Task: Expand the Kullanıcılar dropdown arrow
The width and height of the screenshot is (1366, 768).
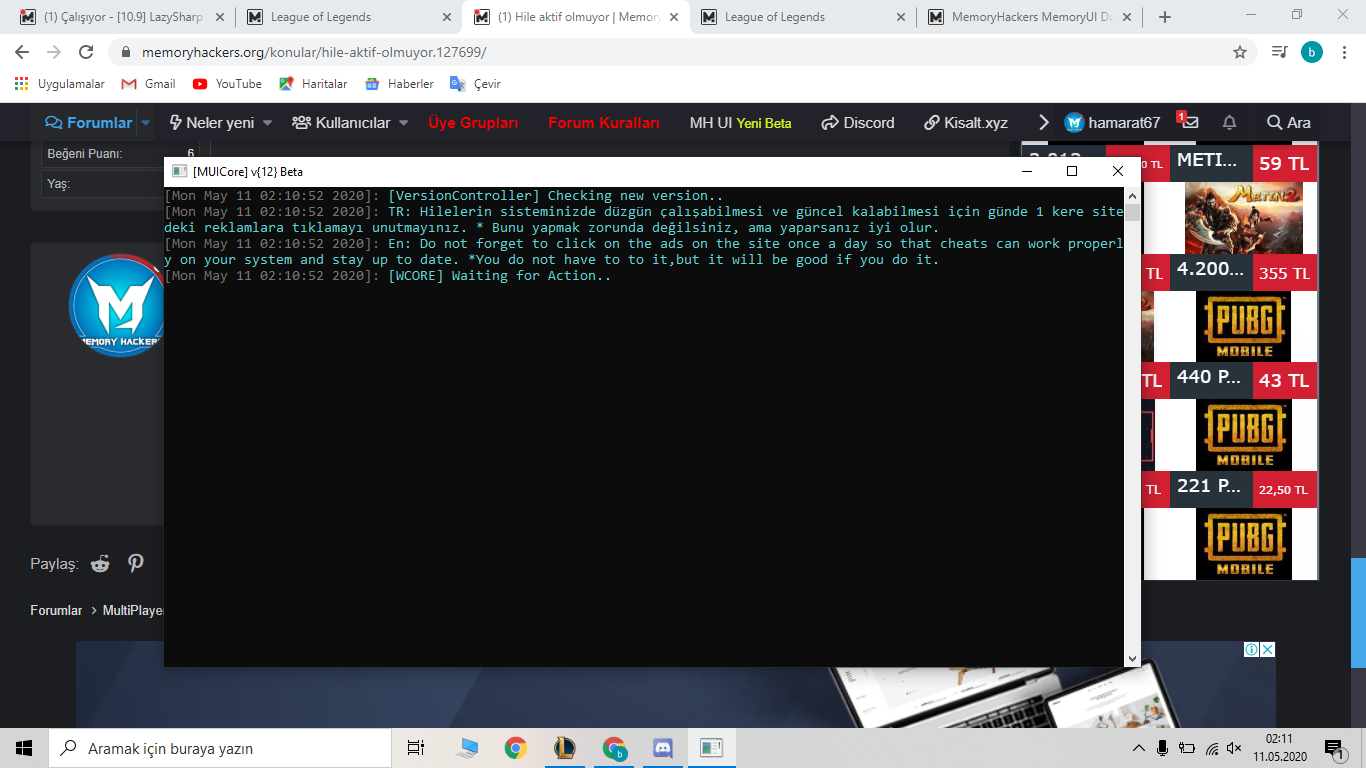Action: 404,123
